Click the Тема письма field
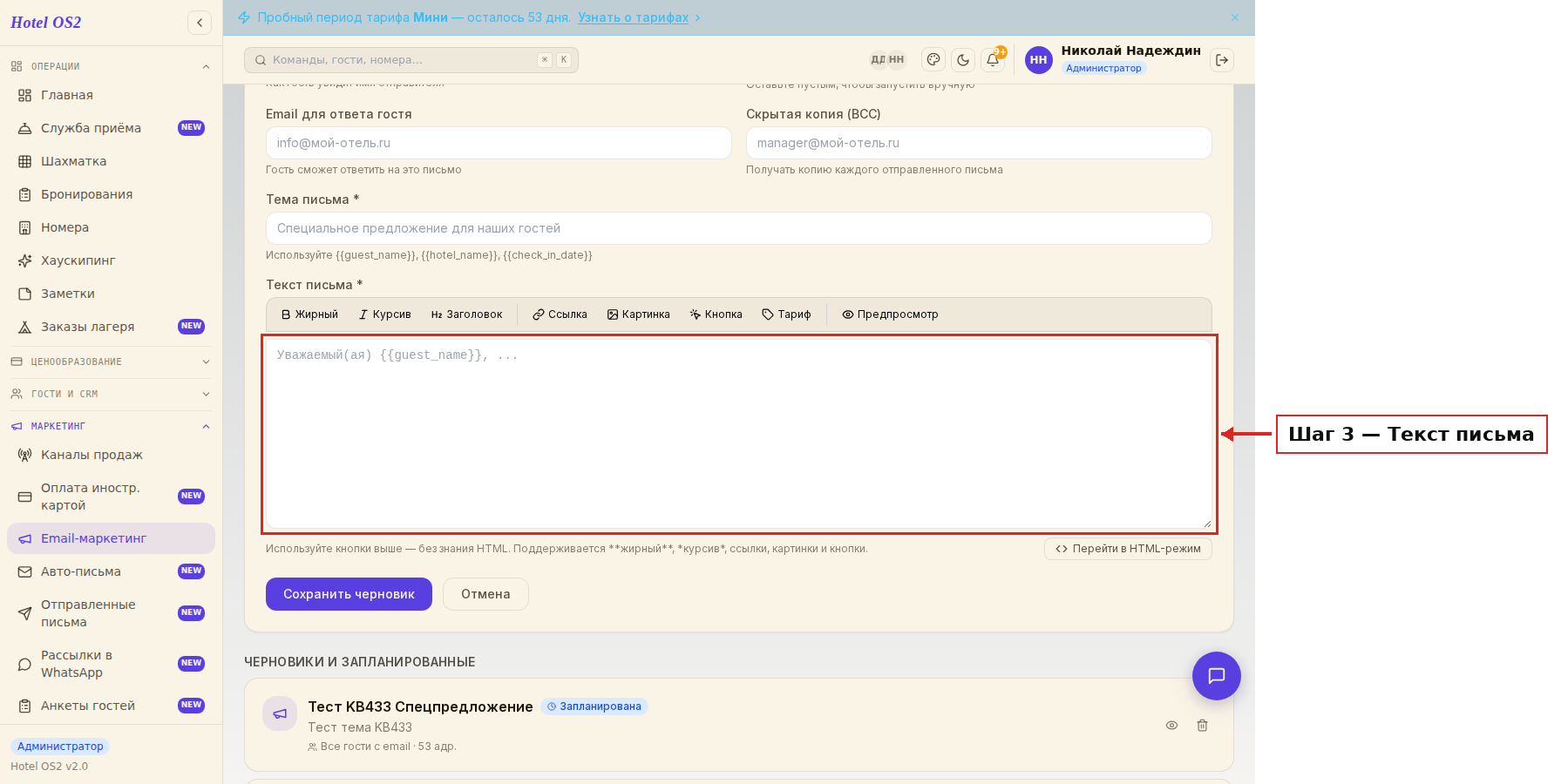Screen dimensions: 1568x784 [739, 228]
